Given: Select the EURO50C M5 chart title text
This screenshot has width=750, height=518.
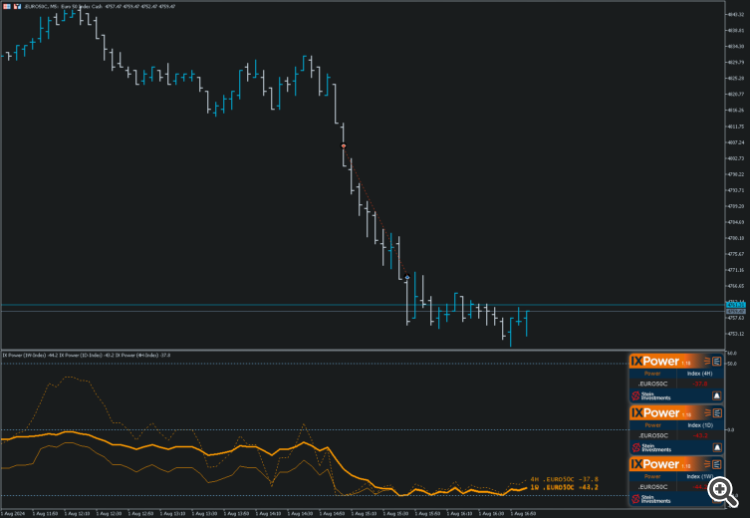Looking at the screenshot, I should pos(99,6).
